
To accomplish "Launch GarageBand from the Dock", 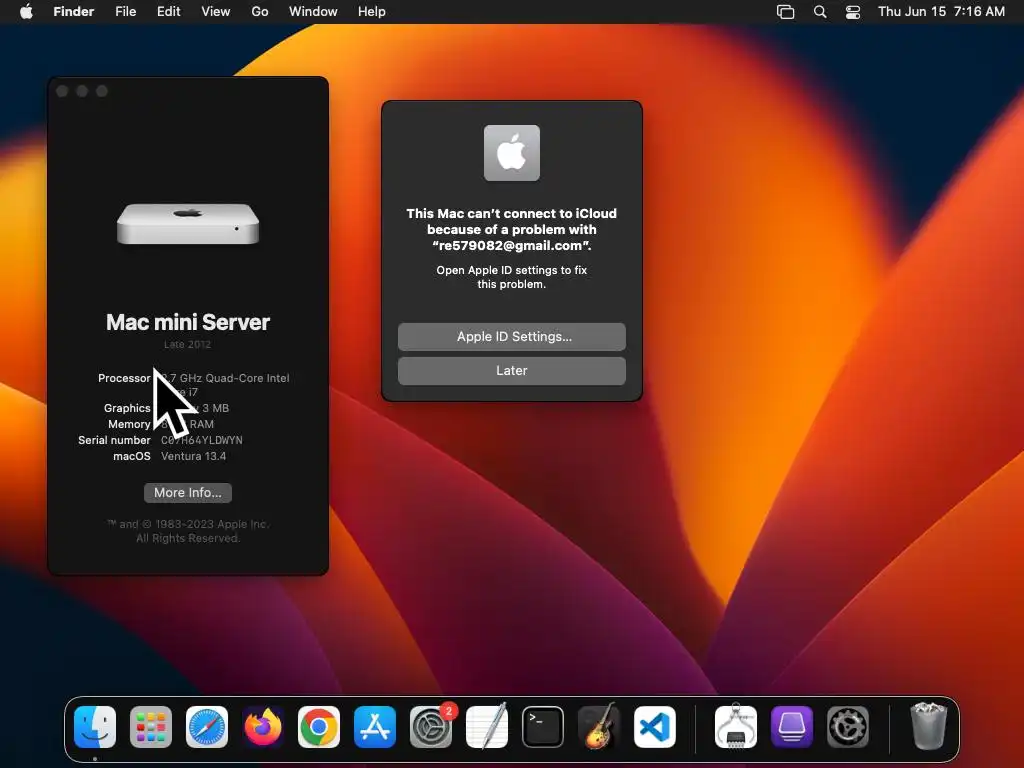I will point(599,727).
